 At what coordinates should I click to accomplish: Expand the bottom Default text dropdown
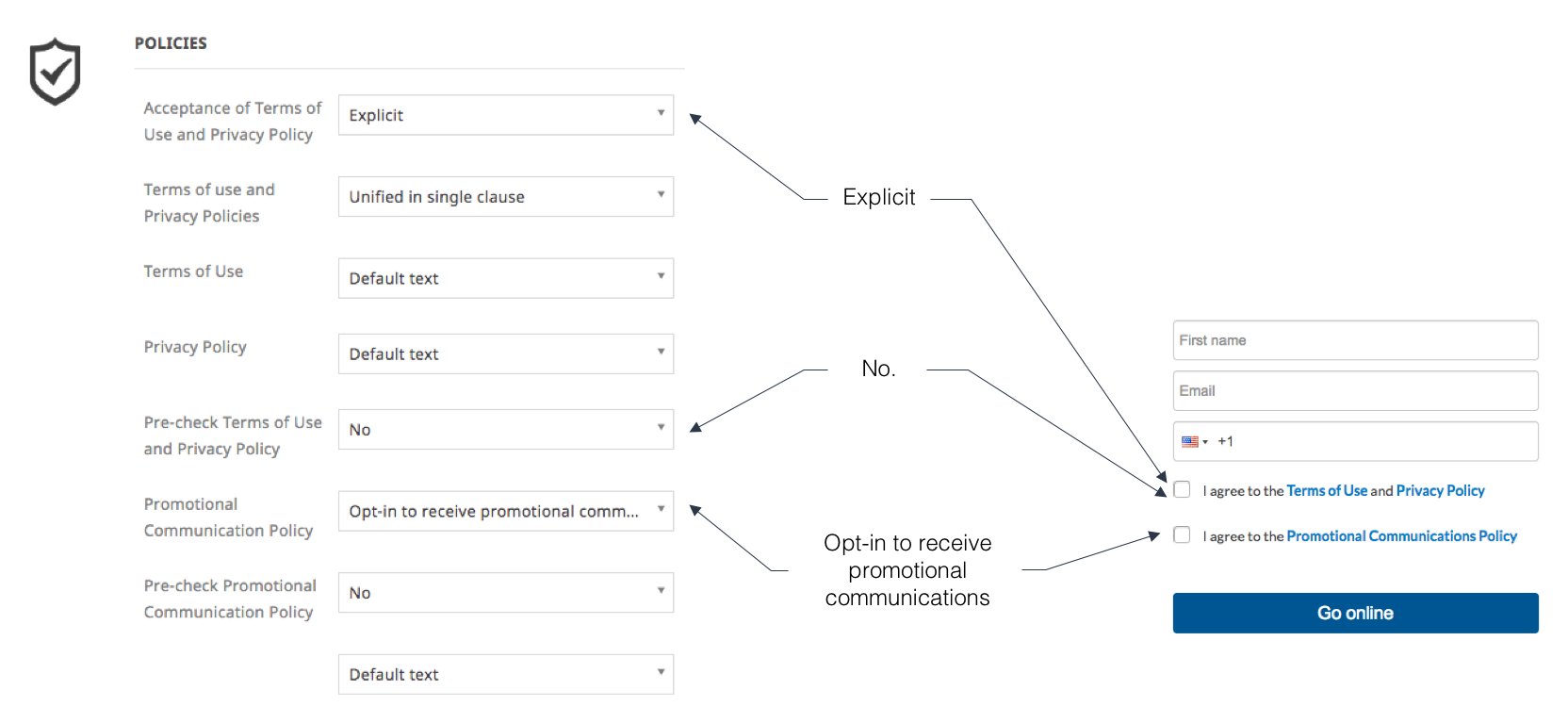(x=506, y=674)
